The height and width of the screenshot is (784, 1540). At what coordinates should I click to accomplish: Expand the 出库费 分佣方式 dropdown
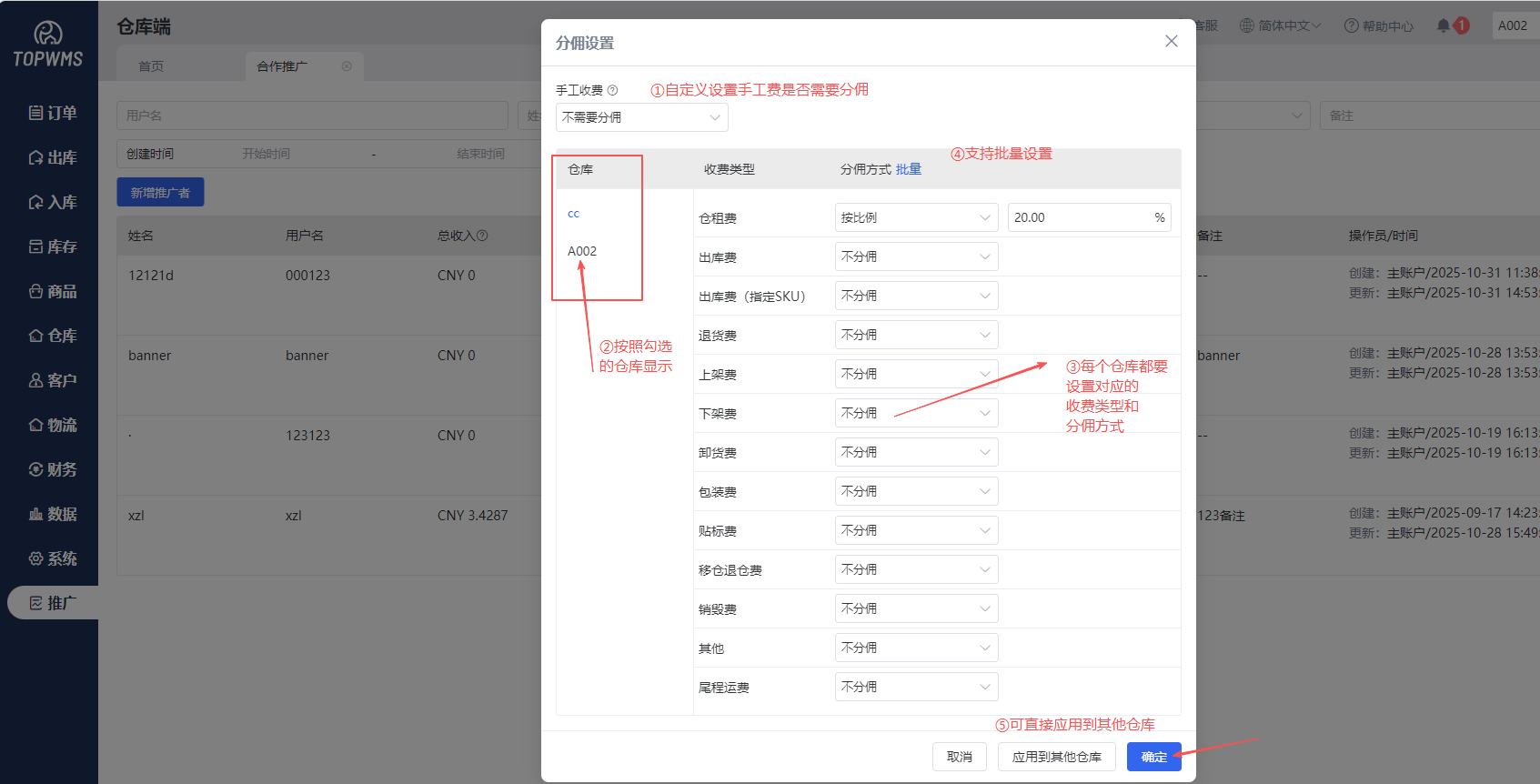(x=915, y=256)
